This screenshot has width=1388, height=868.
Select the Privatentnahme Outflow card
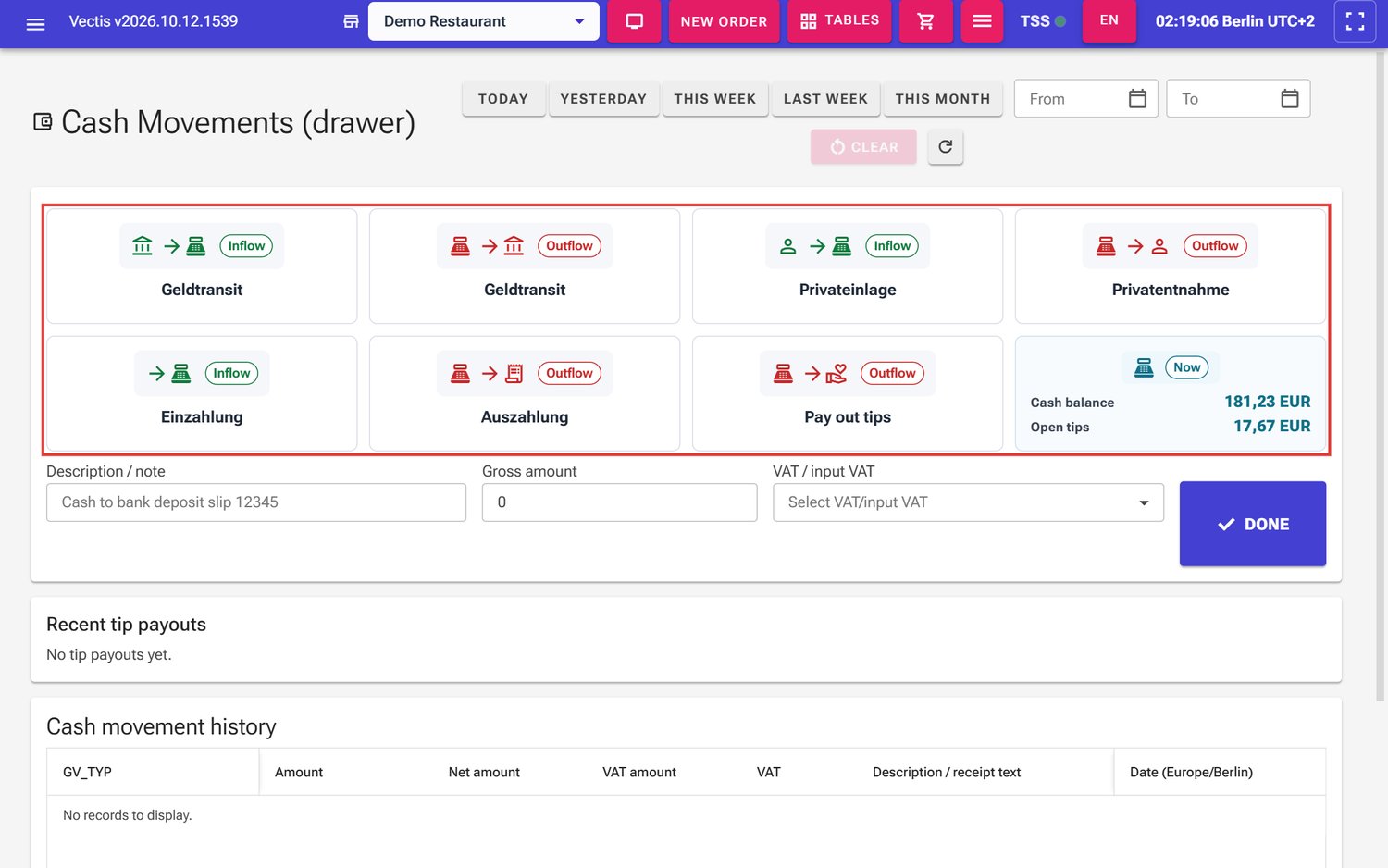coord(1171,267)
